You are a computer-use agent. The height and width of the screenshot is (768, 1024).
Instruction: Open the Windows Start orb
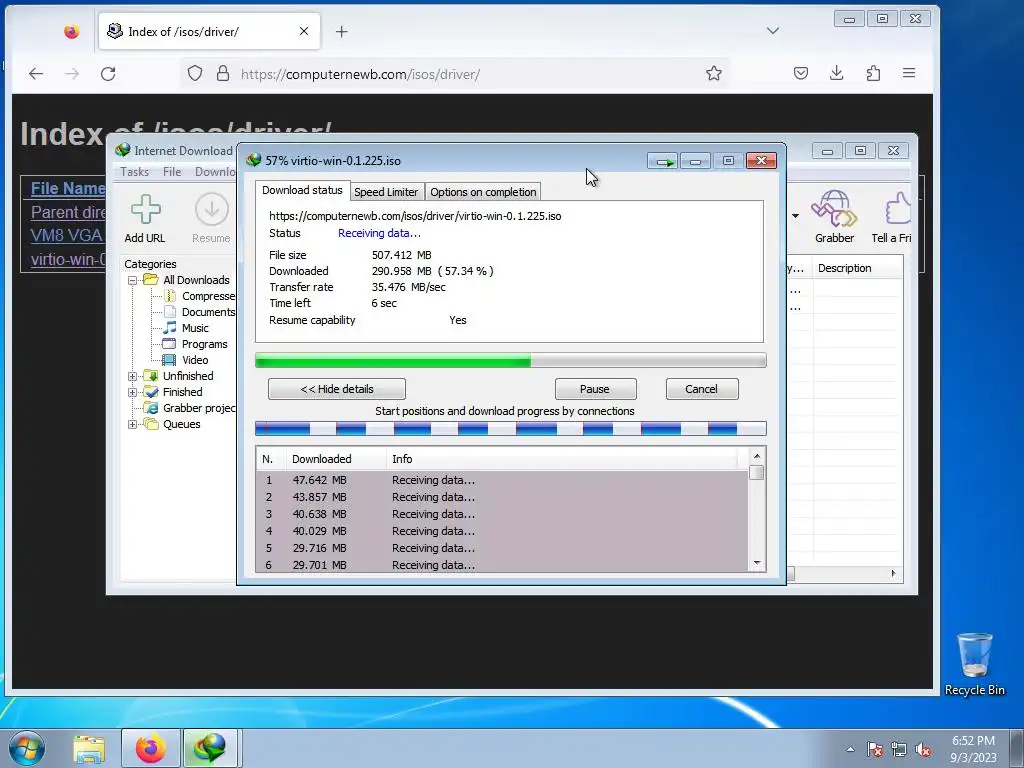[x=27, y=748]
